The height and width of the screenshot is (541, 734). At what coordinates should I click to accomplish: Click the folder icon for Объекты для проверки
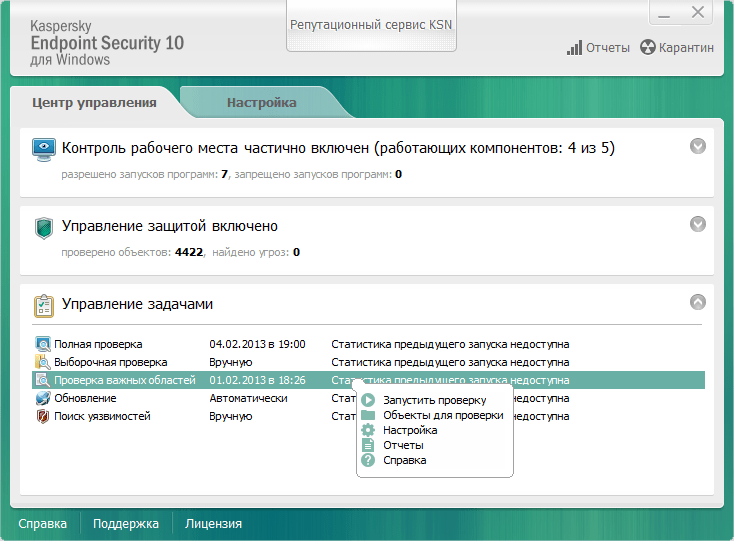coord(368,415)
